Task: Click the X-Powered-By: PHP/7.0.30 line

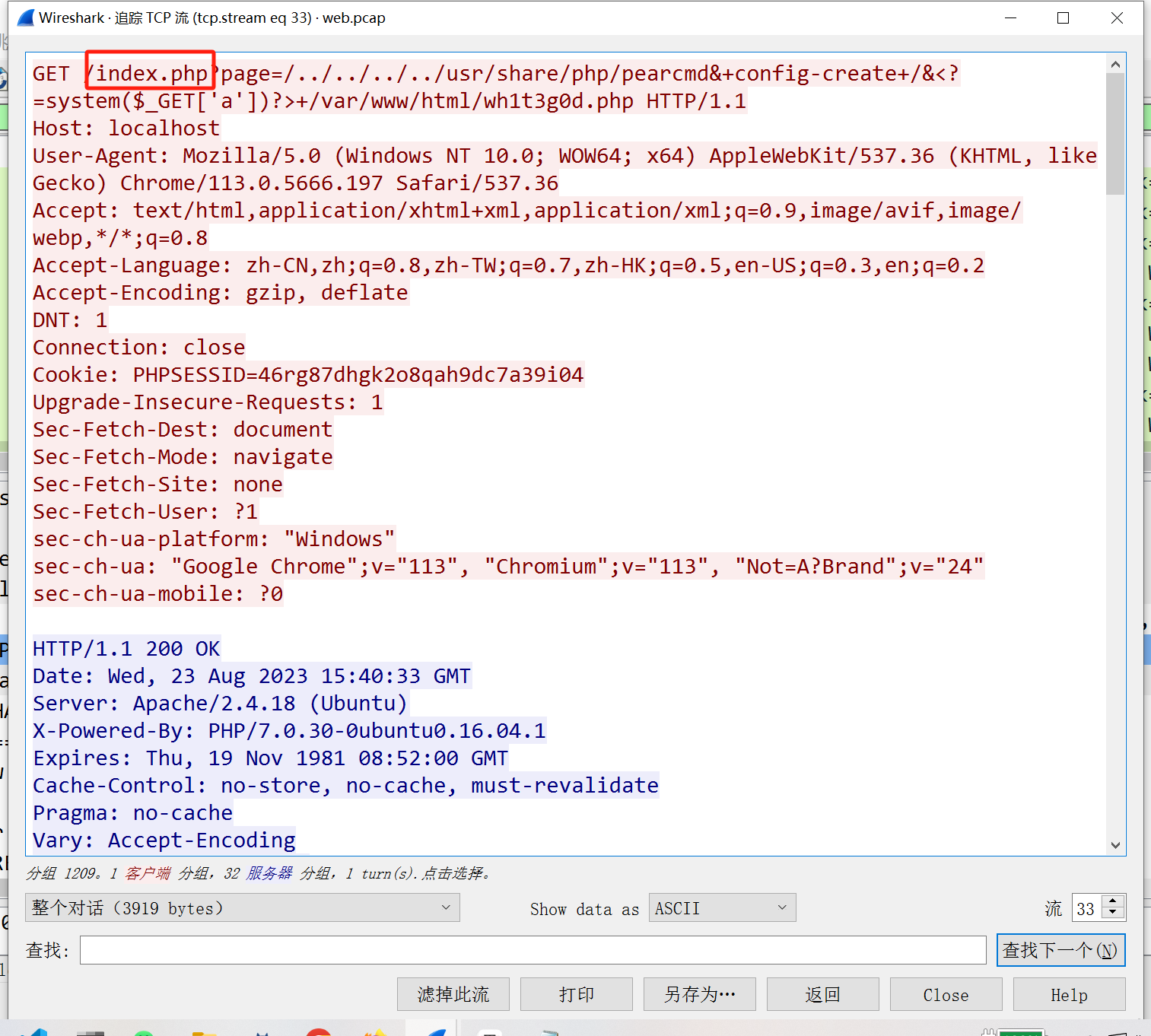Action: 289,730
